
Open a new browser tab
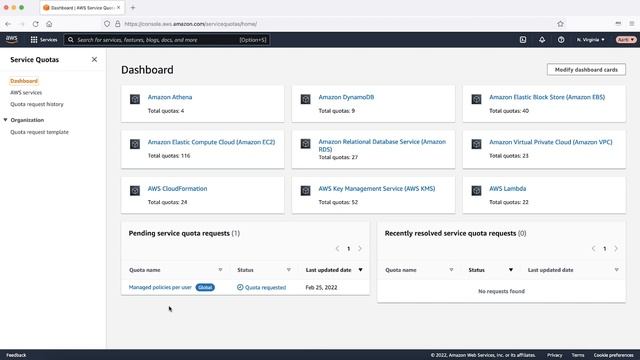pyautogui.click(x=133, y=8)
